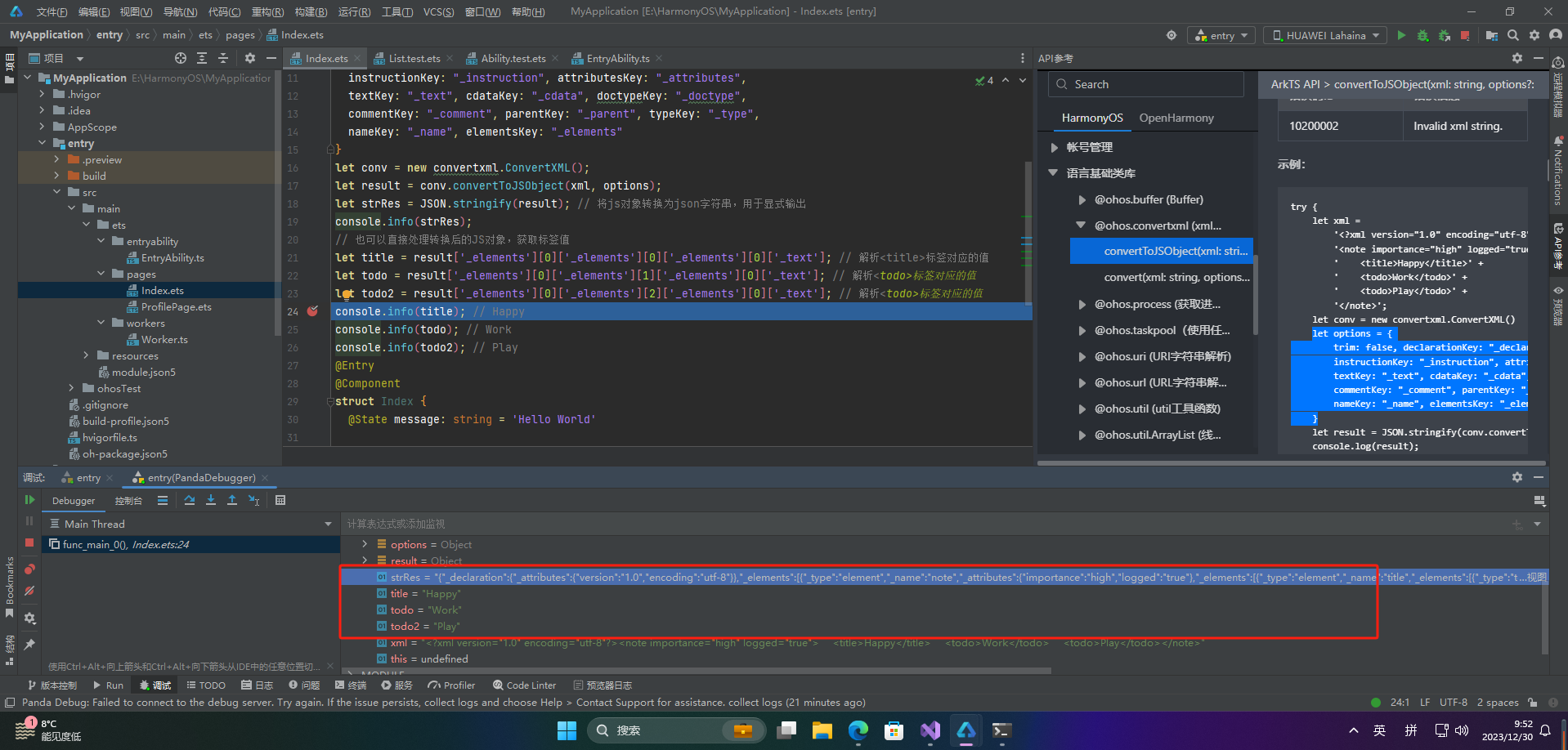Open Code Linter tool window button
Image resolution: width=1568 pixels, height=750 pixels.
pyautogui.click(x=524, y=685)
